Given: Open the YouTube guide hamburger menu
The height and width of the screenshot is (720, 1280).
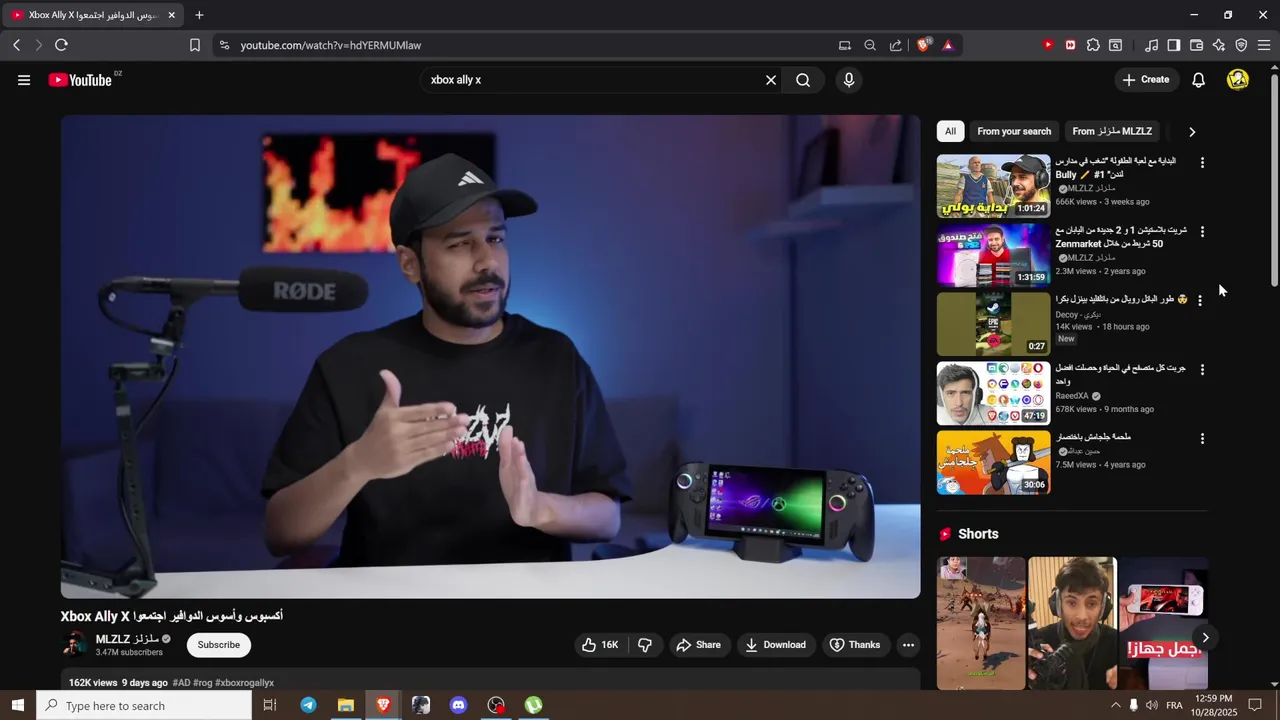Looking at the screenshot, I should 24,80.
